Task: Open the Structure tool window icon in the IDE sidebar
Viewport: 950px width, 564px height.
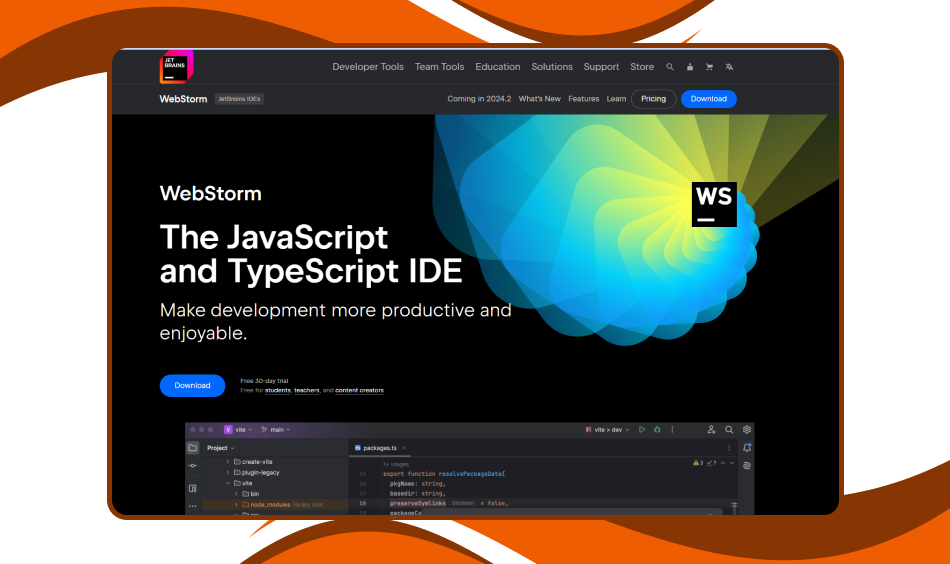Action: (193, 488)
